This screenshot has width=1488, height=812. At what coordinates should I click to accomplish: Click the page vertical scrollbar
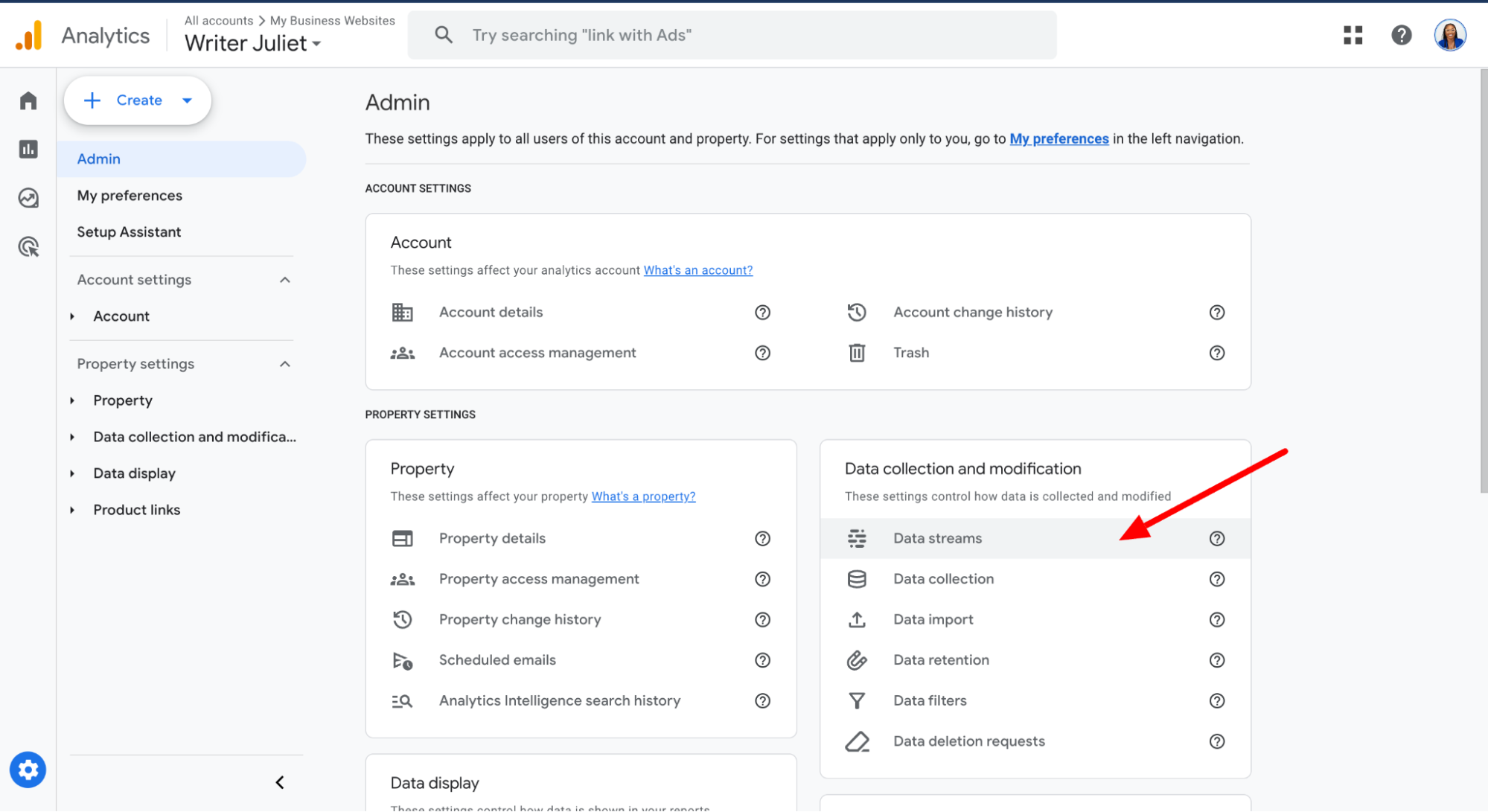point(1484,281)
